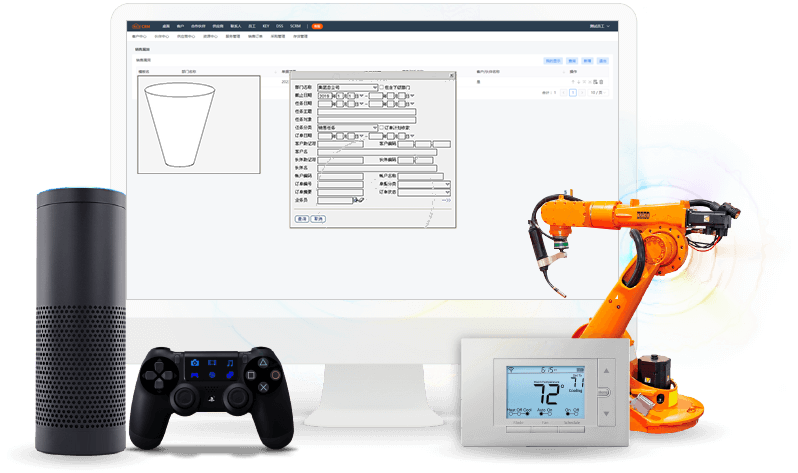798x473 pixels.
Task: Click the 查询 button in the dialog
Action: tap(301, 218)
